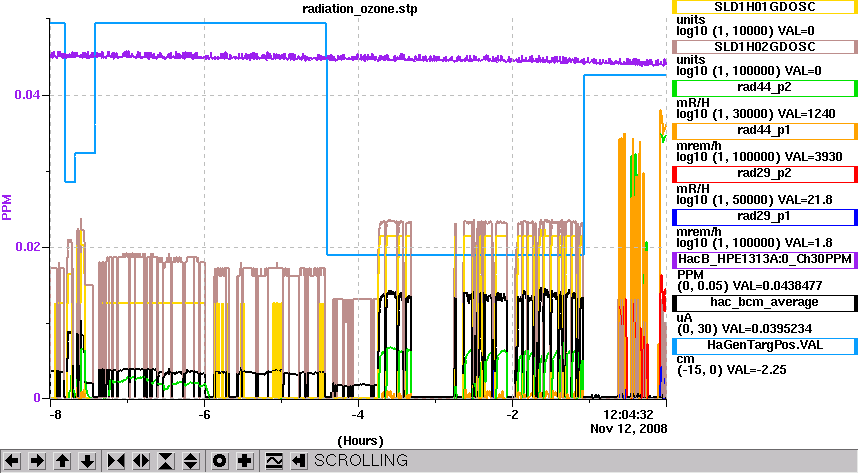
Task: Select the HacB_HPE1313A:0_Ch30PPM legend entry
Action: point(764,259)
